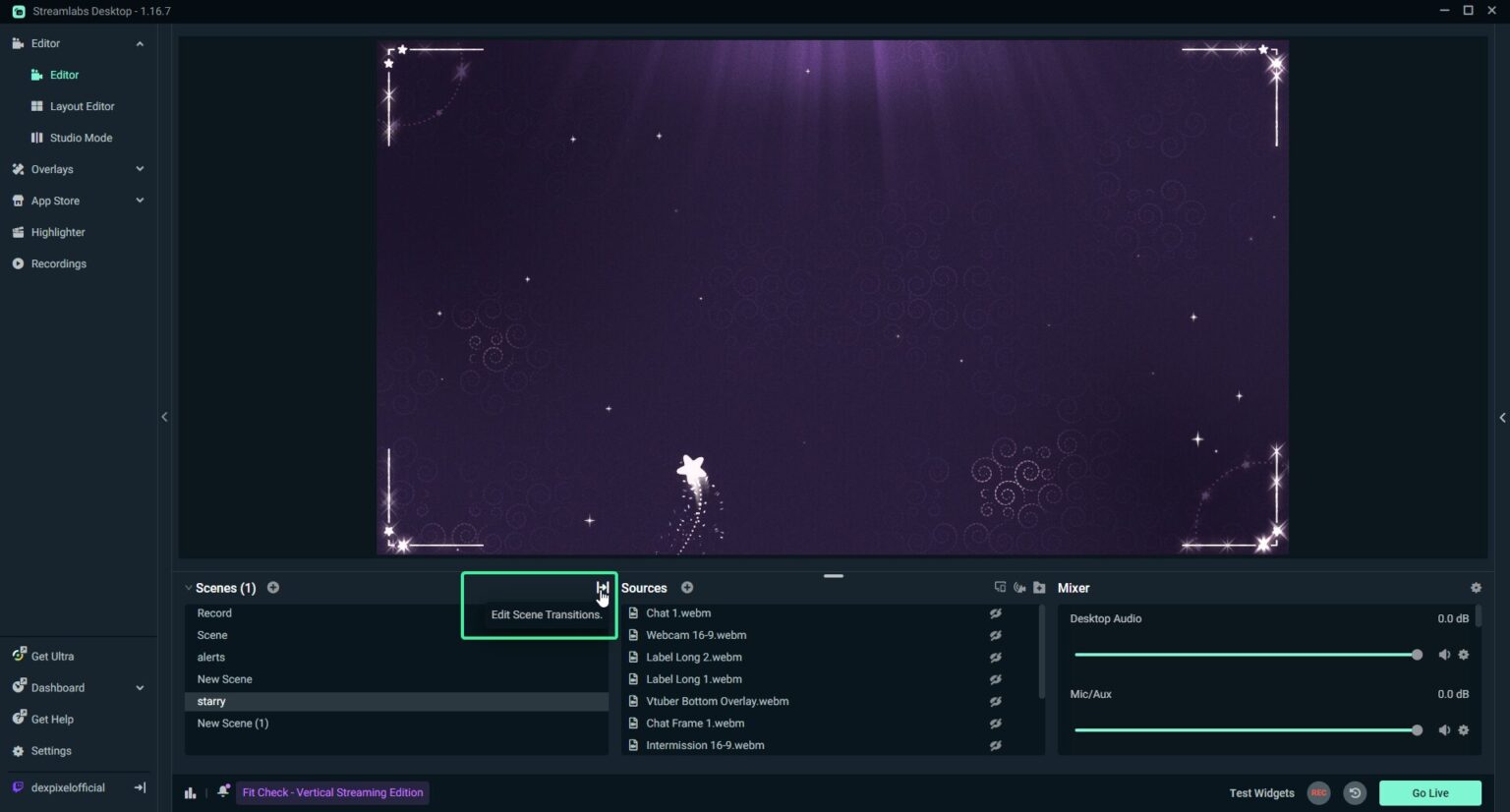Viewport: 1510px width, 812px height.
Task: Click the Go Live button
Action: pyautogui.click(x=1430, y=792)
